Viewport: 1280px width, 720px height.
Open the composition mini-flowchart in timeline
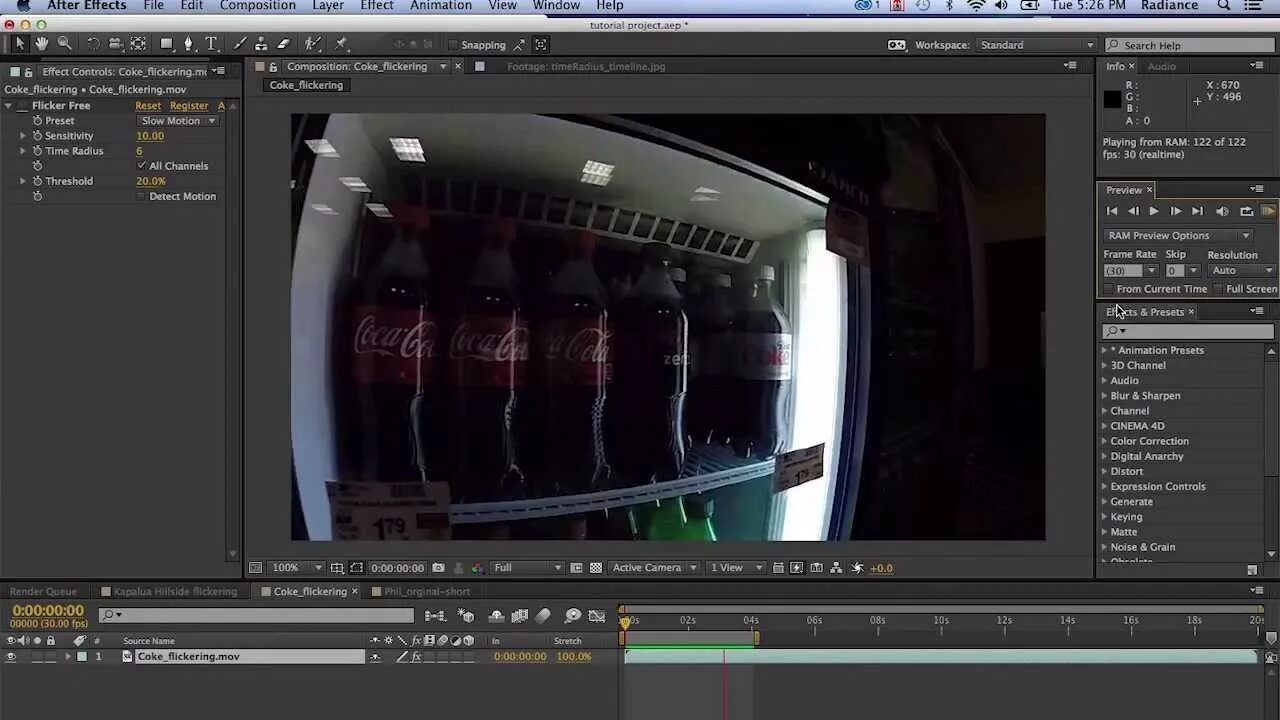point(435,616)
